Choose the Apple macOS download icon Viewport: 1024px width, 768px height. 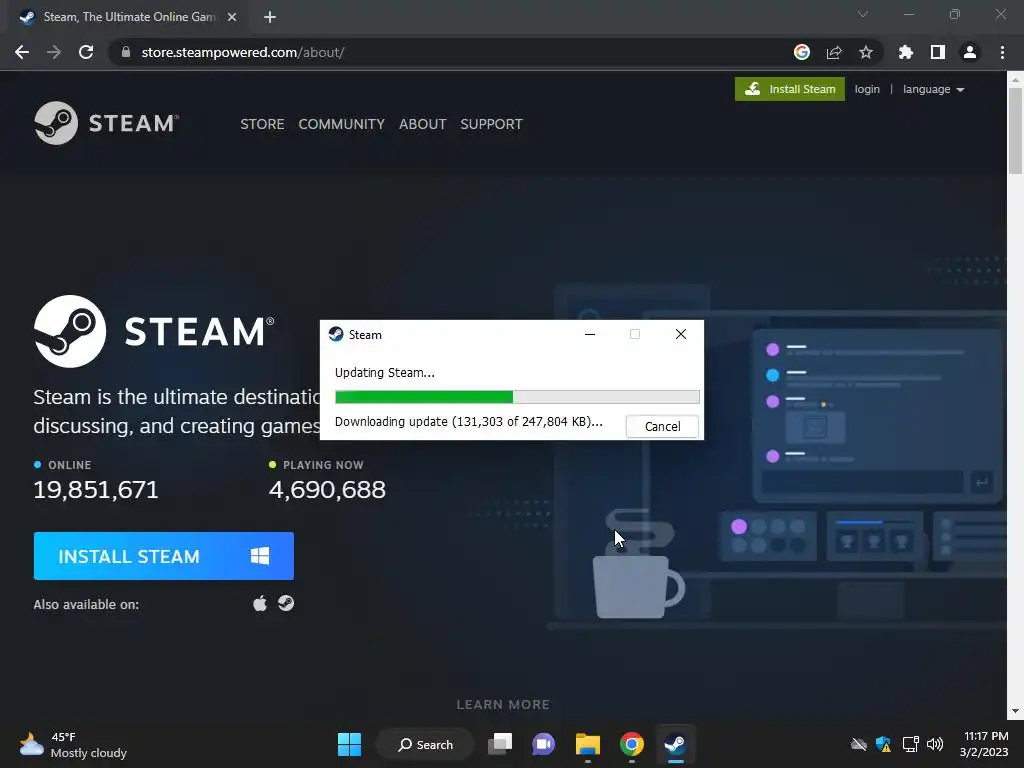pyautogui.click(x=260, y=603)
